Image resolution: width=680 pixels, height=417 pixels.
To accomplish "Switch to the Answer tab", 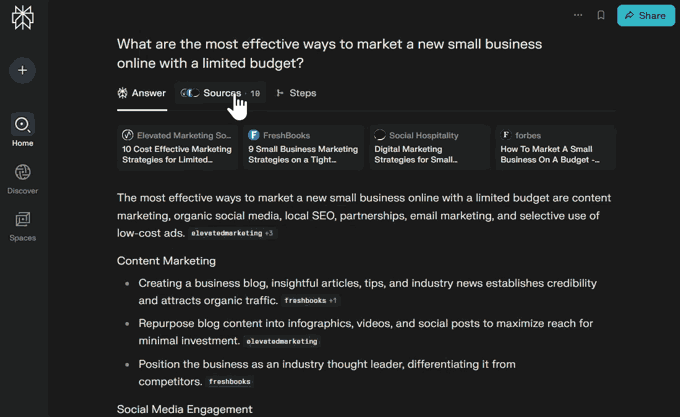I will click(x=142, y=93).
